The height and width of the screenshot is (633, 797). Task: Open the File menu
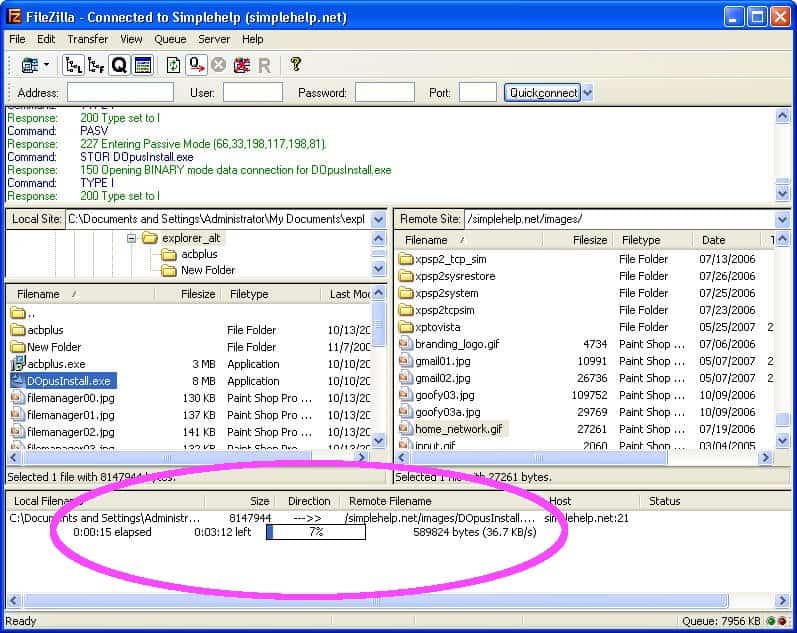point(17,39)
